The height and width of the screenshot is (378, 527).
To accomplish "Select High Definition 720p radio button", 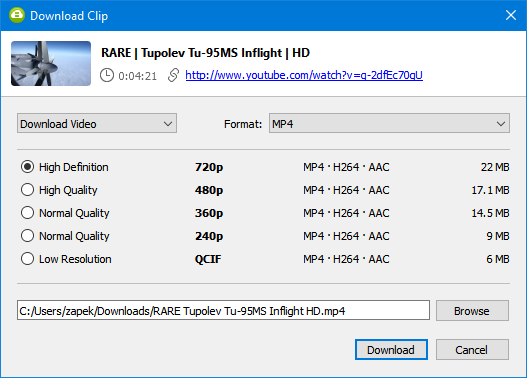I will coord(27,167).
